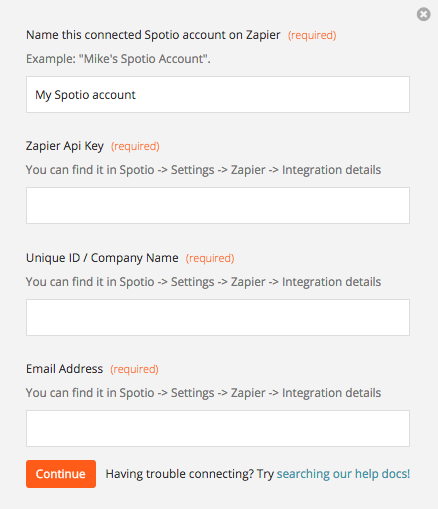Close the Spotio account connection dialog
The image size is (438, 509).
click(x=423, y=14)
